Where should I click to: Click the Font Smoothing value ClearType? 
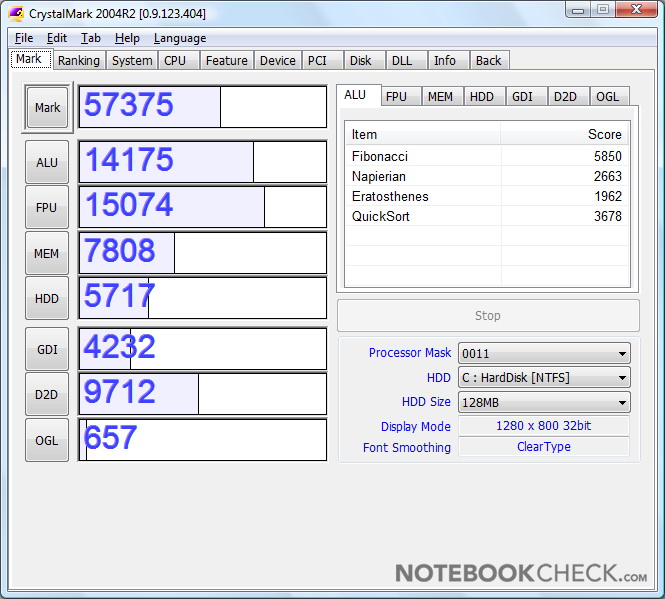pos(544,447)
